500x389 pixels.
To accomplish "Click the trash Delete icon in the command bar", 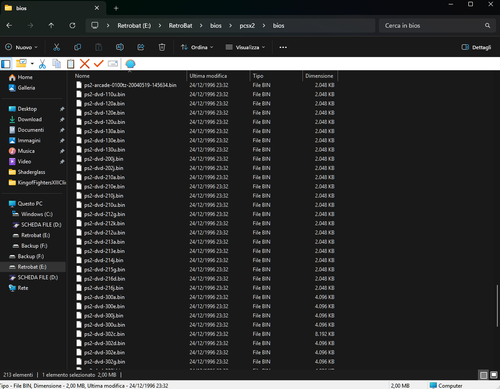I will (x=162, y=47).
